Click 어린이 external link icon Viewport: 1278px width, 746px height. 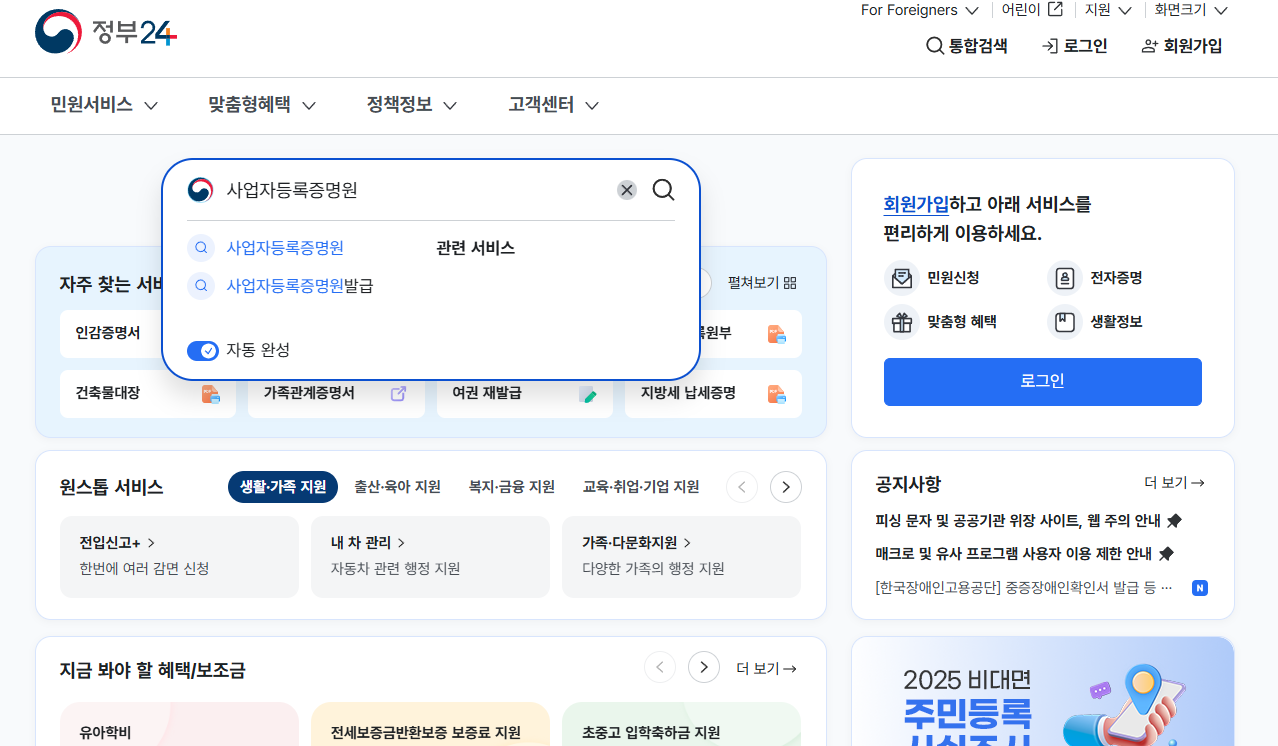pos(1055,10)
